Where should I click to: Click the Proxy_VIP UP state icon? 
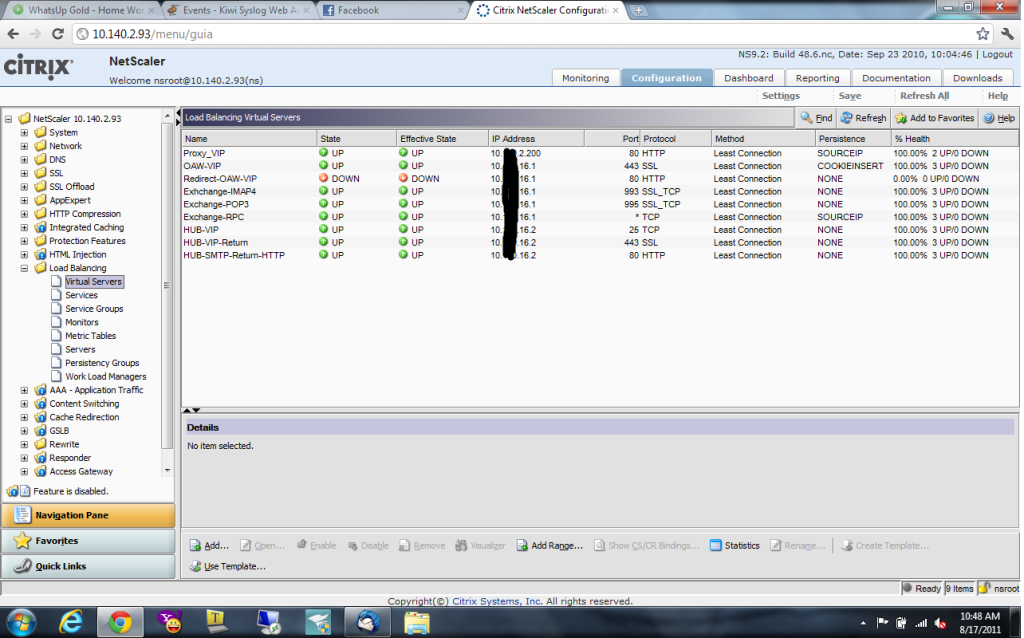click(x=323, y=152)
